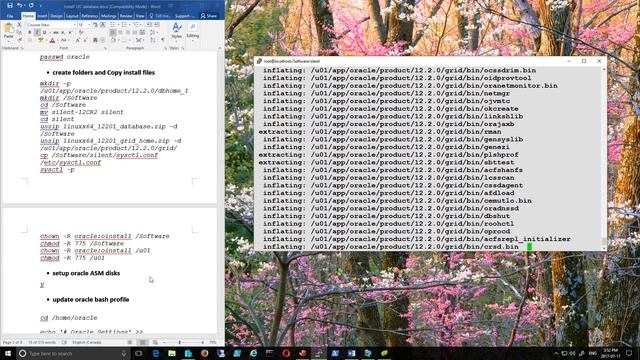Open the font size dropdown
The width and height of the screenshot is (640, 360).
click(89, 25)
